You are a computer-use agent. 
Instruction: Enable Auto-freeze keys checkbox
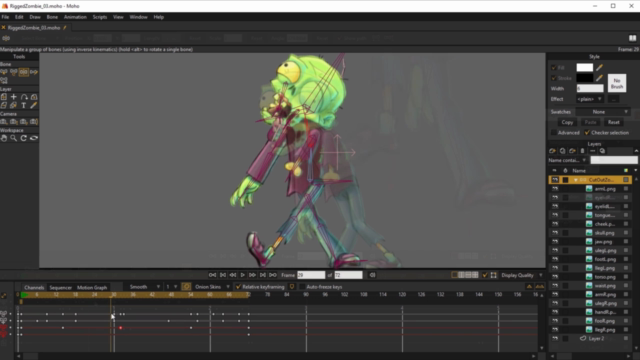tap(302, 287)
